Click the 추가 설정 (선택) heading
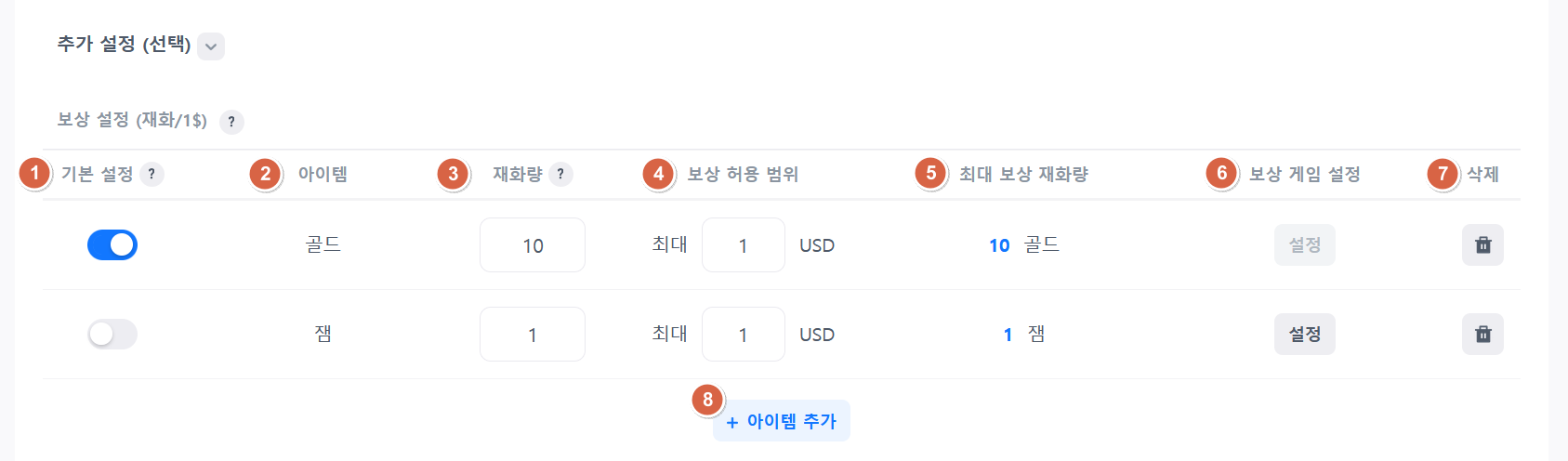Screen dimensions: 1568x461 point(124,45)
